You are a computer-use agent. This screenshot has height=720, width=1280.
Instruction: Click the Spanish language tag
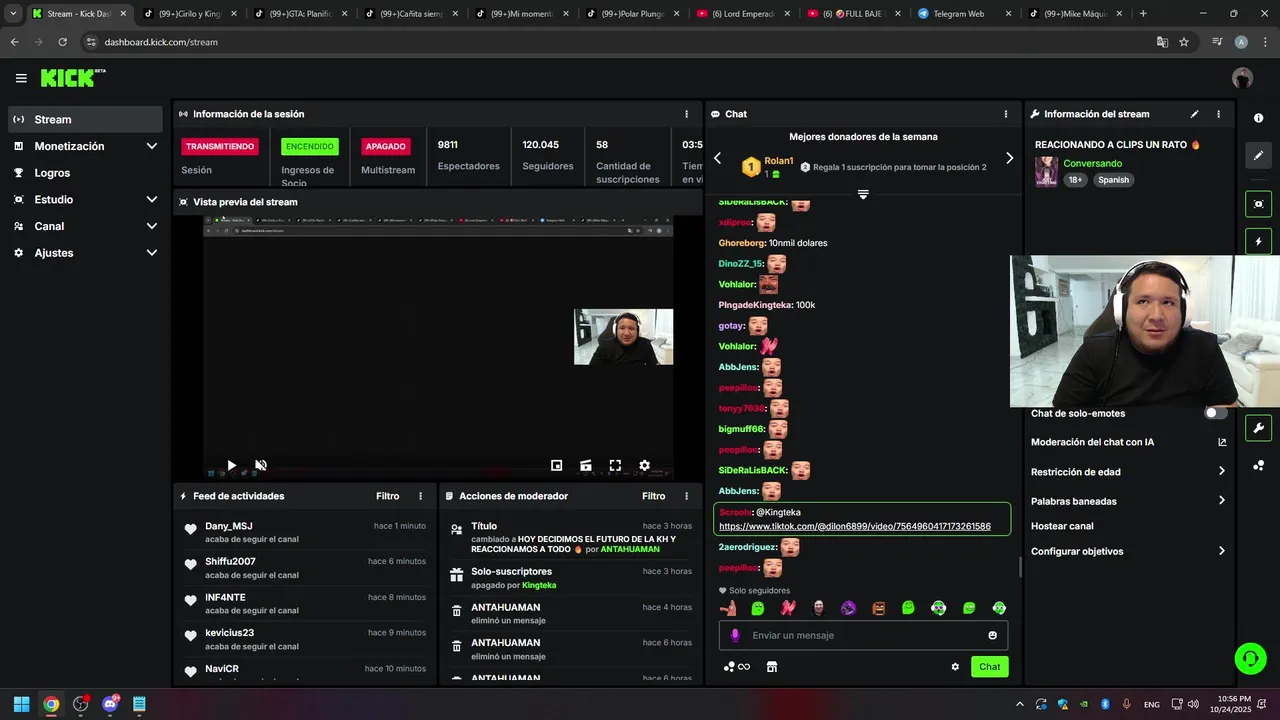click(1113, 180)
